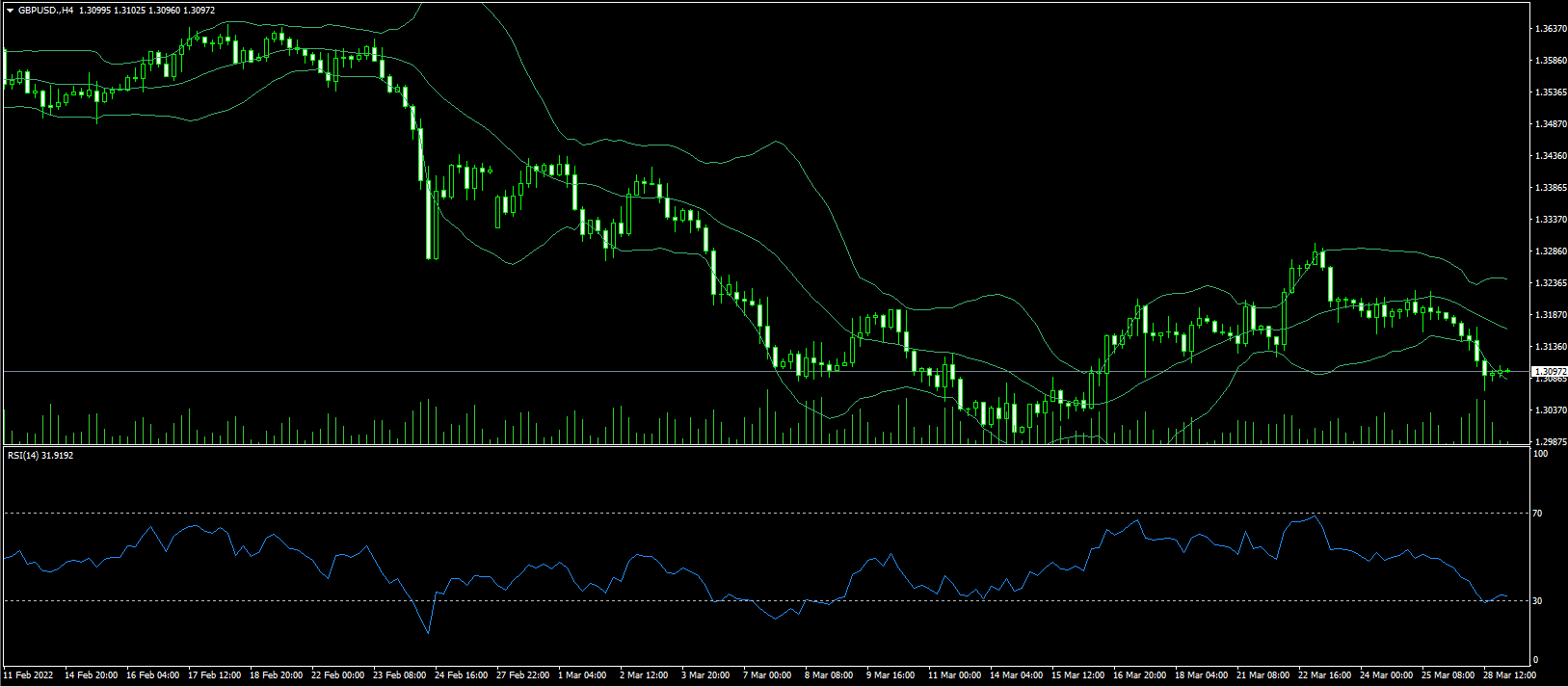Viewport: 1568px width, 687px height.
Task: Click the 1.34870 price axis label
Action: point(1550,124)
